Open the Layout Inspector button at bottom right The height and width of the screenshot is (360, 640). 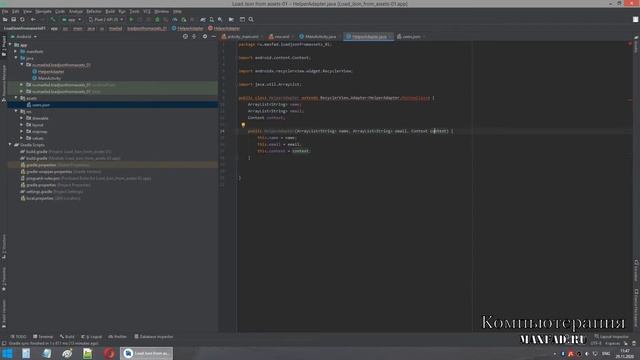(611, 337)
